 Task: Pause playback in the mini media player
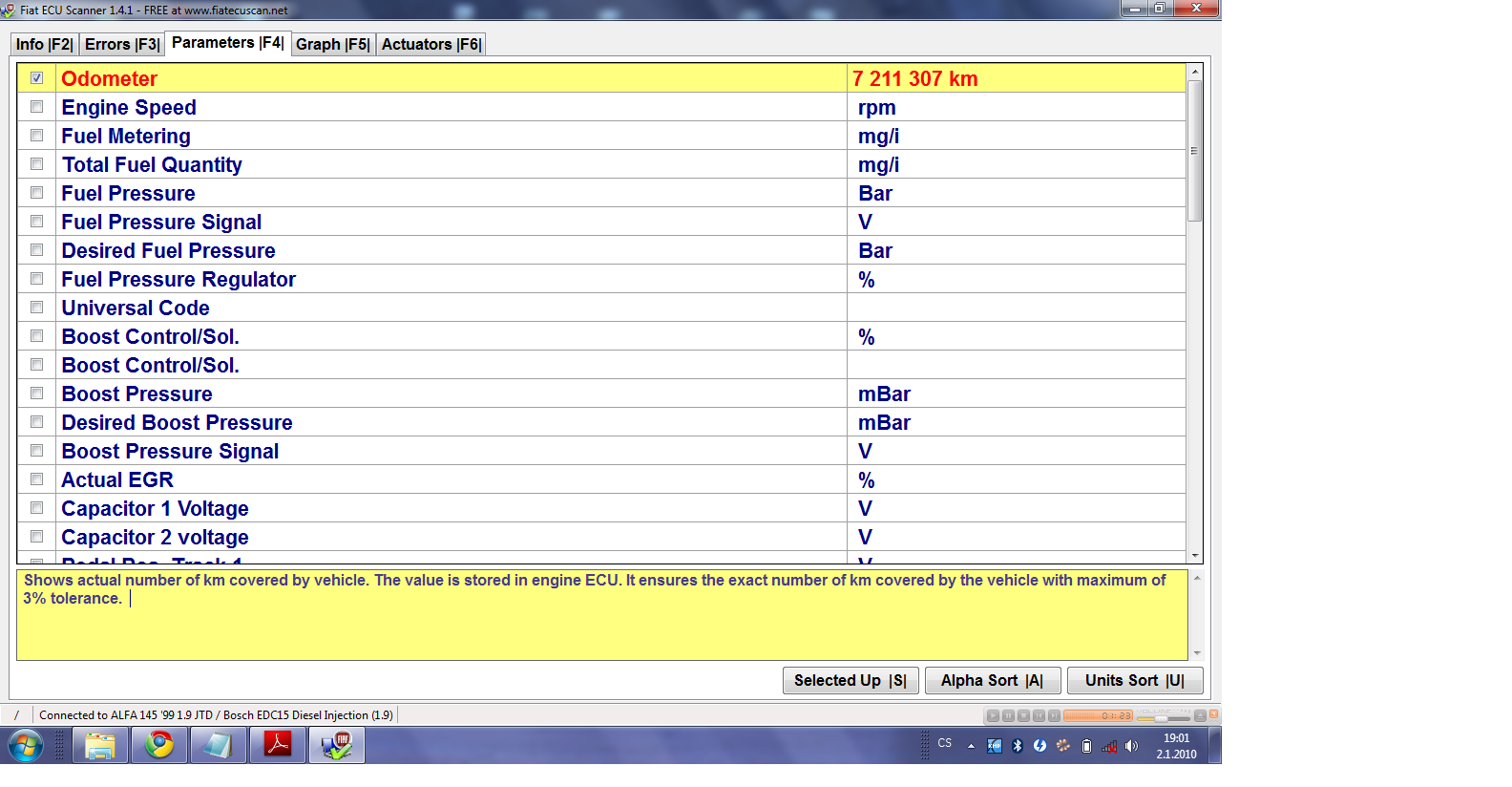1008,715
